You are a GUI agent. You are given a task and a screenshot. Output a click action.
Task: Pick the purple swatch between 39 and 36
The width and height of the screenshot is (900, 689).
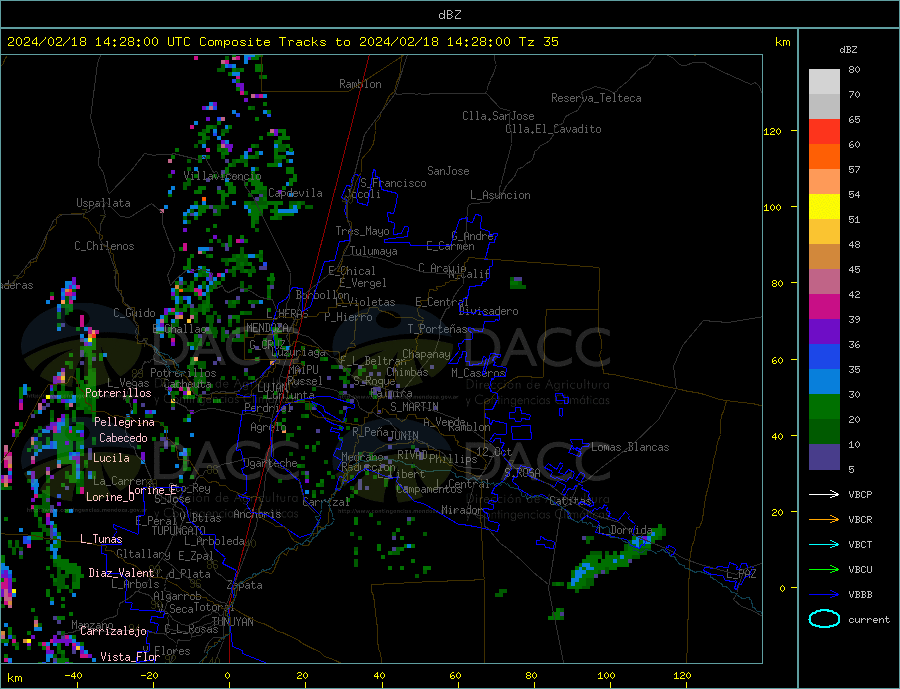pos(824,332)
